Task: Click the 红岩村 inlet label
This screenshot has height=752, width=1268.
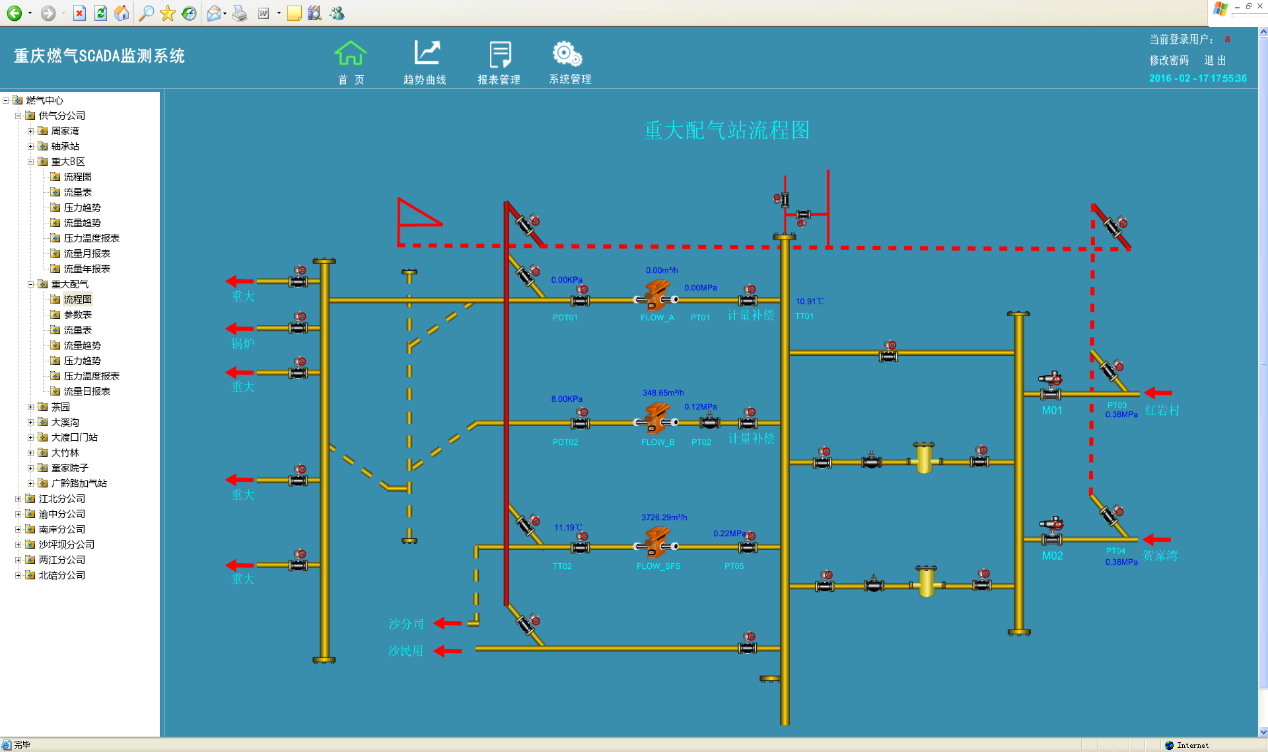Action: tap(1163, 410)
